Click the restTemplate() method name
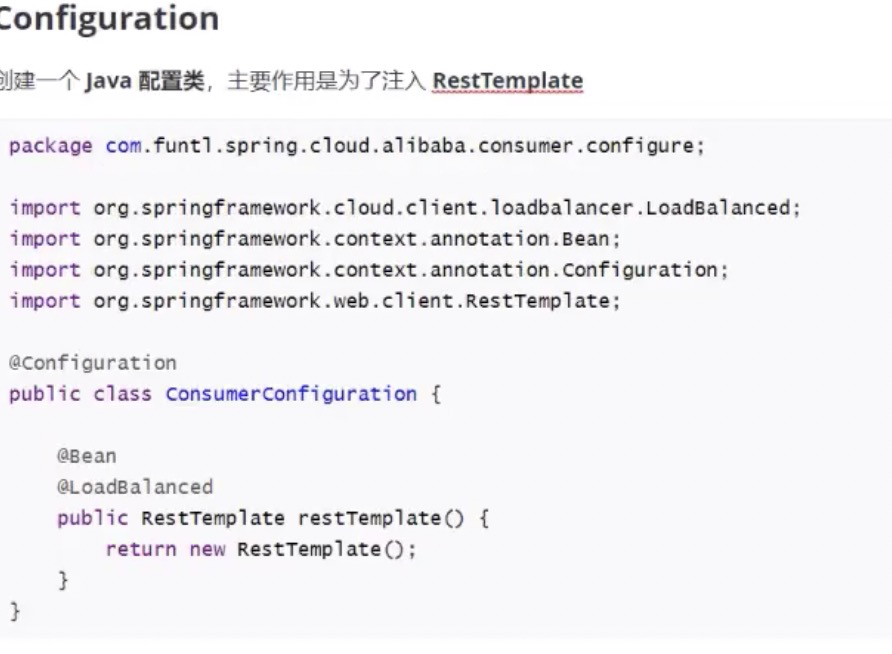 (x=381, y=518)
